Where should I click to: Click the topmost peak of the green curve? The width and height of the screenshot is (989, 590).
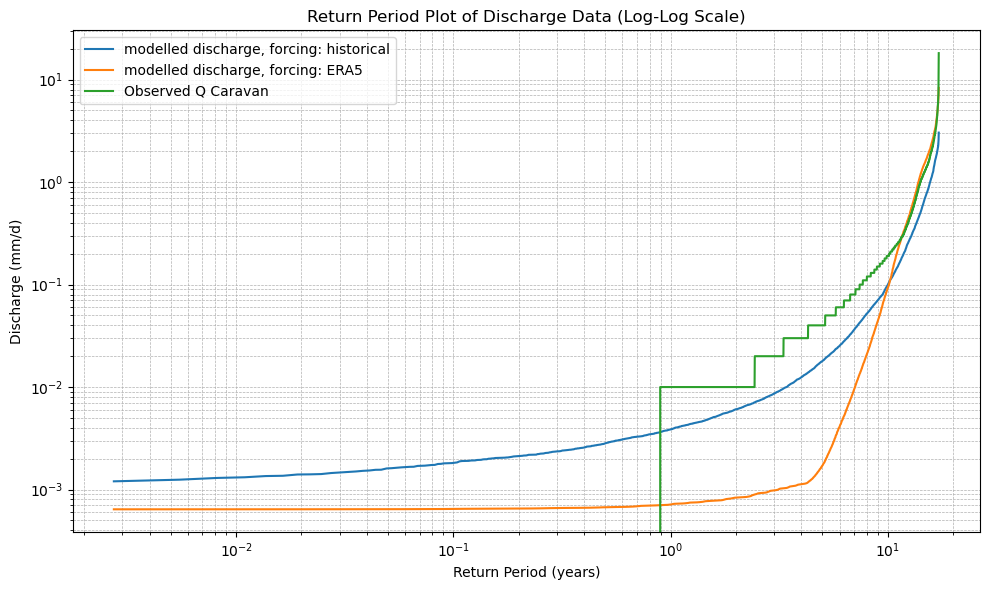pos(938,54)
